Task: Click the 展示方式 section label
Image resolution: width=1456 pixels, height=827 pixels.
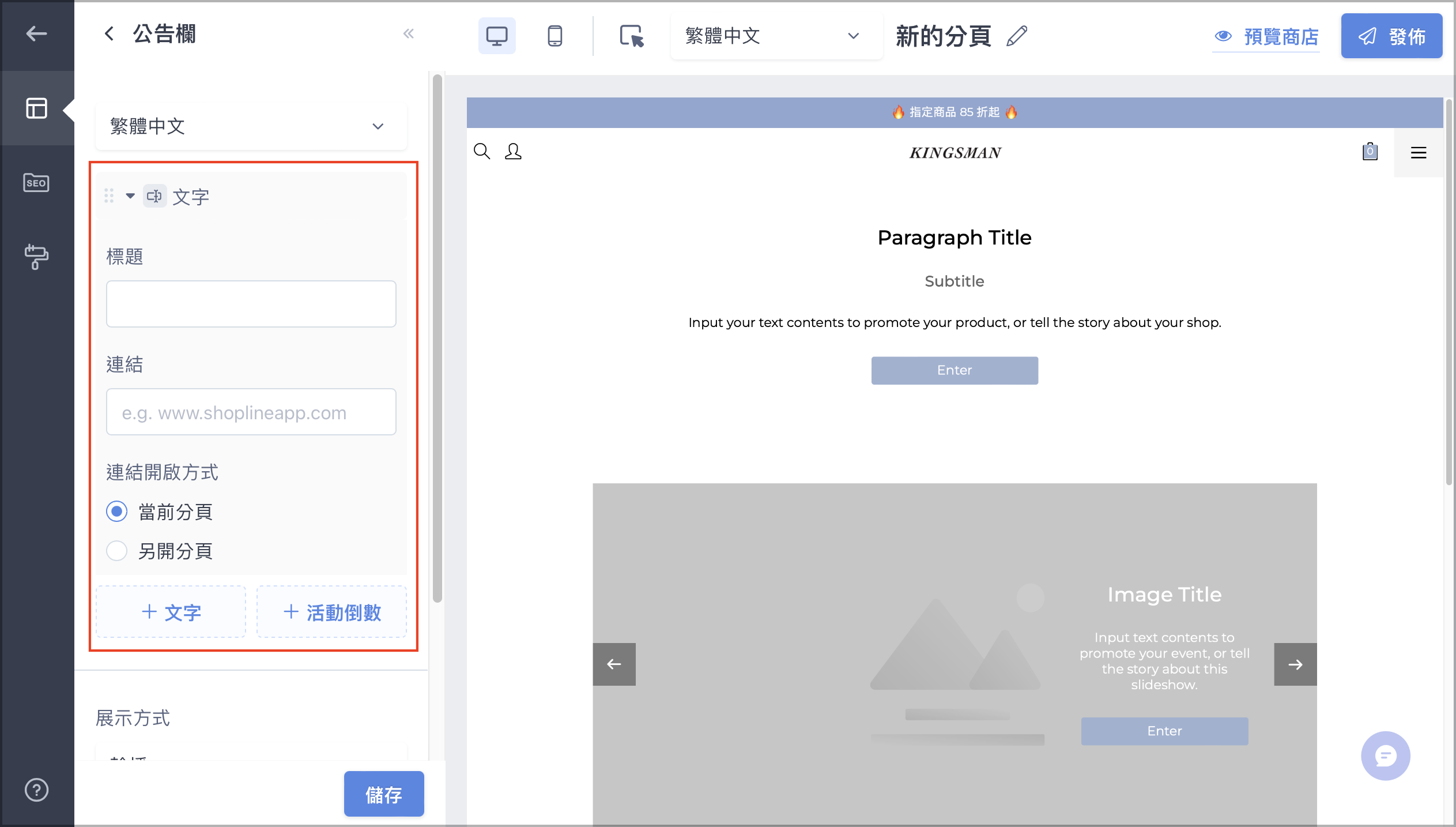Action: click(x=133, y=718)
